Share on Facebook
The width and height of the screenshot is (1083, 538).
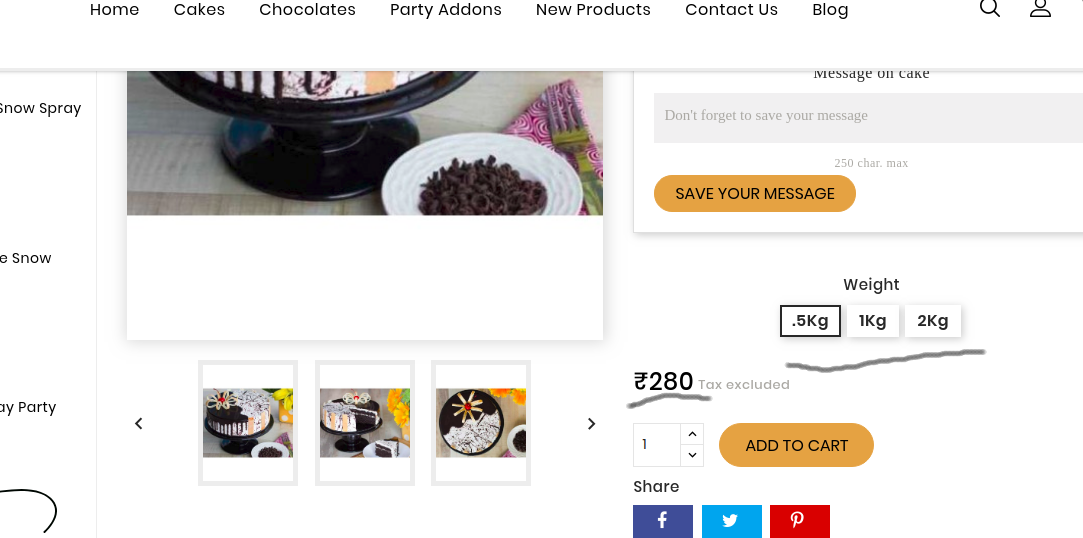pyautogui.click(x=662, y=521)
